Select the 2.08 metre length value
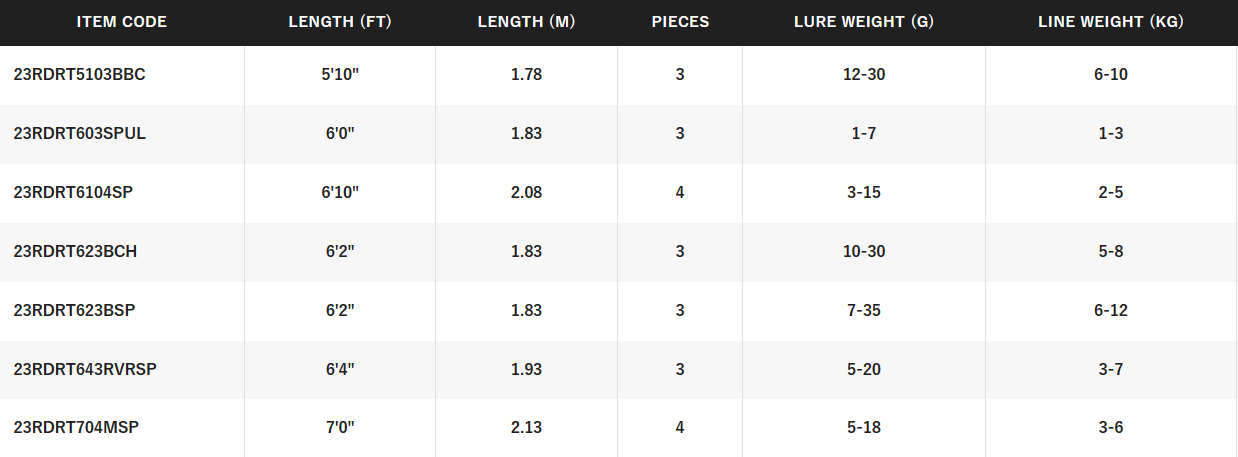1238x457 pixels. tap(526, 193)
